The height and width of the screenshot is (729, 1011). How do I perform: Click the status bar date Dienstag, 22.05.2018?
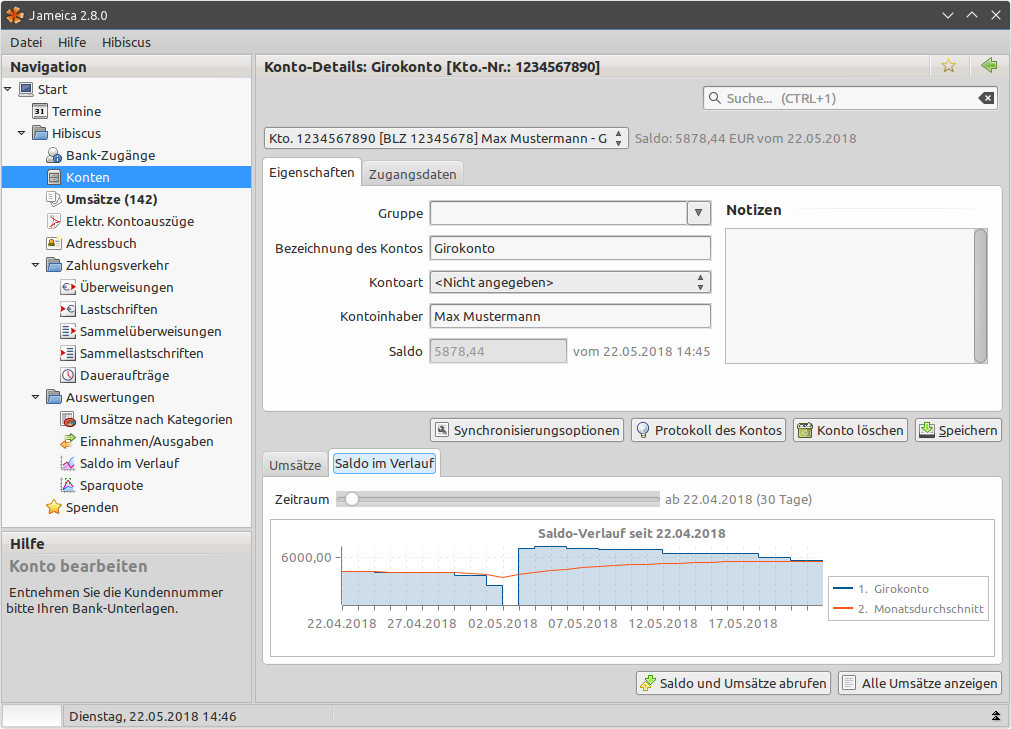click(152, 716)
